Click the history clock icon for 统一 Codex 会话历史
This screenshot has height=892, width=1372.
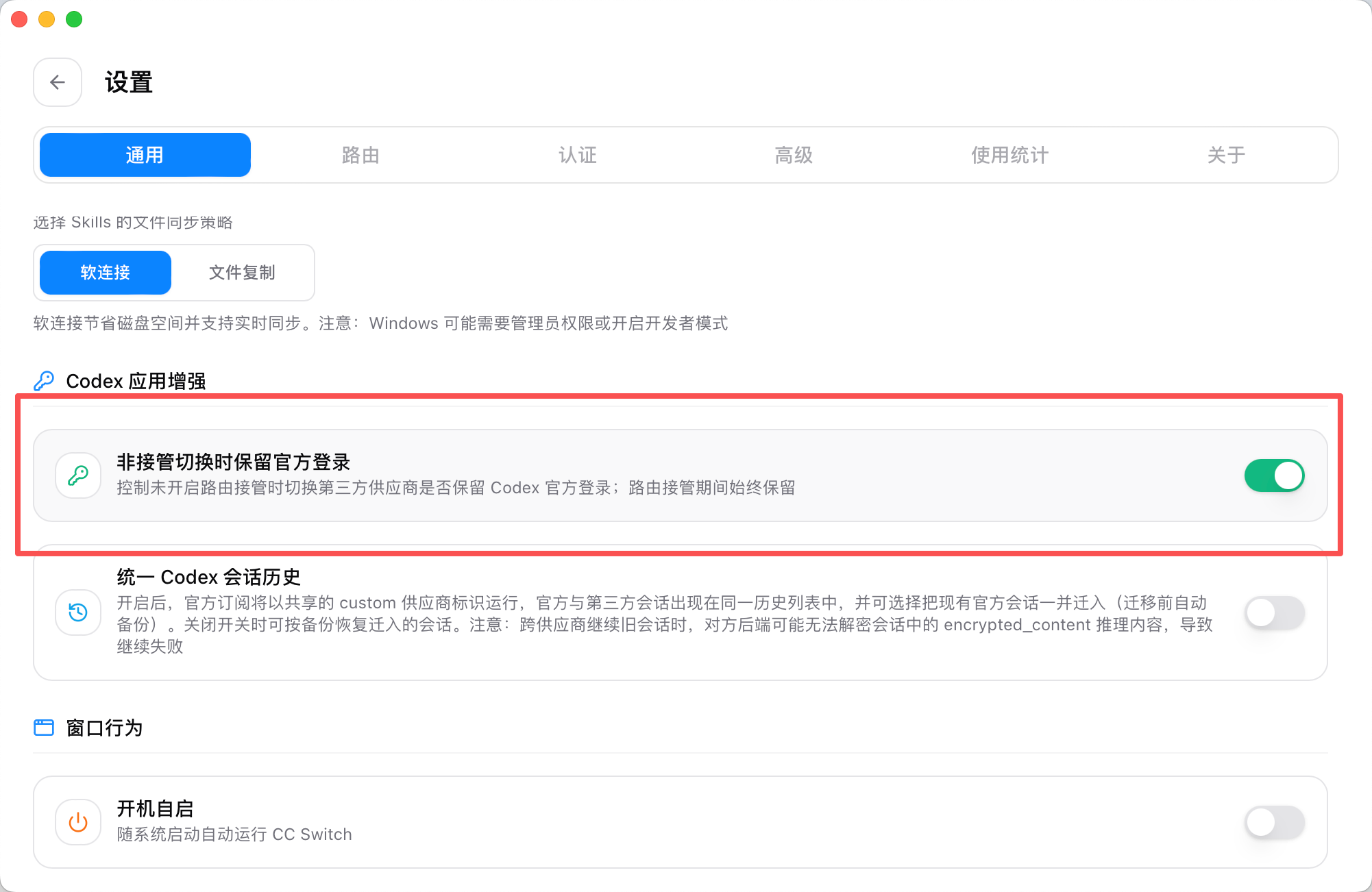click(x=78, y=612)
